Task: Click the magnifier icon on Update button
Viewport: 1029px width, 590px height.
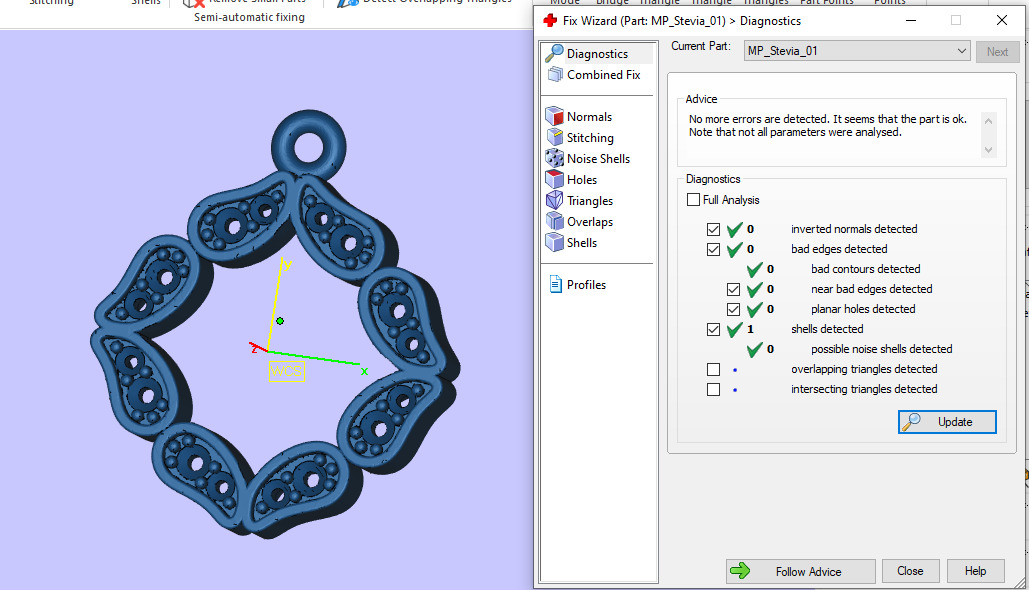Action: [911, 422]
